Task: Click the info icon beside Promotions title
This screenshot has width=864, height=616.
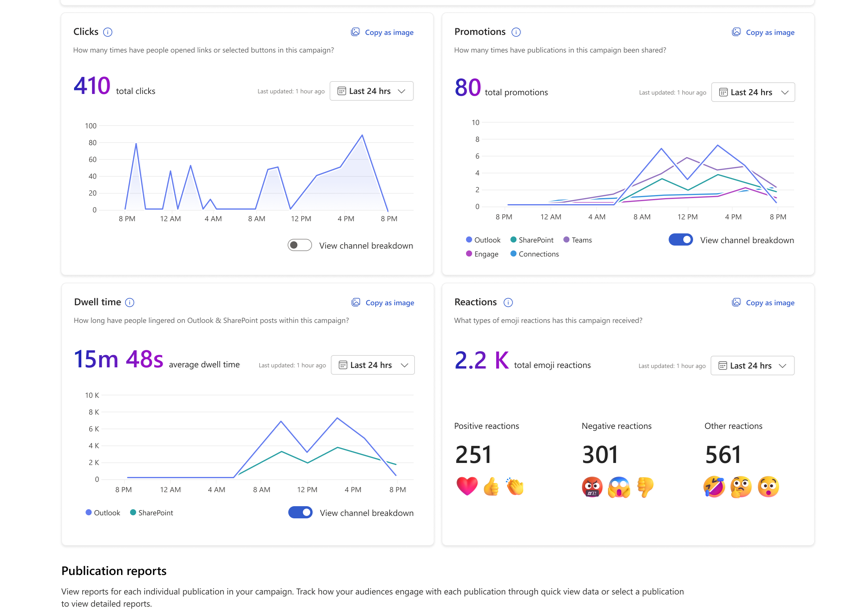Action: click(516, 32)
